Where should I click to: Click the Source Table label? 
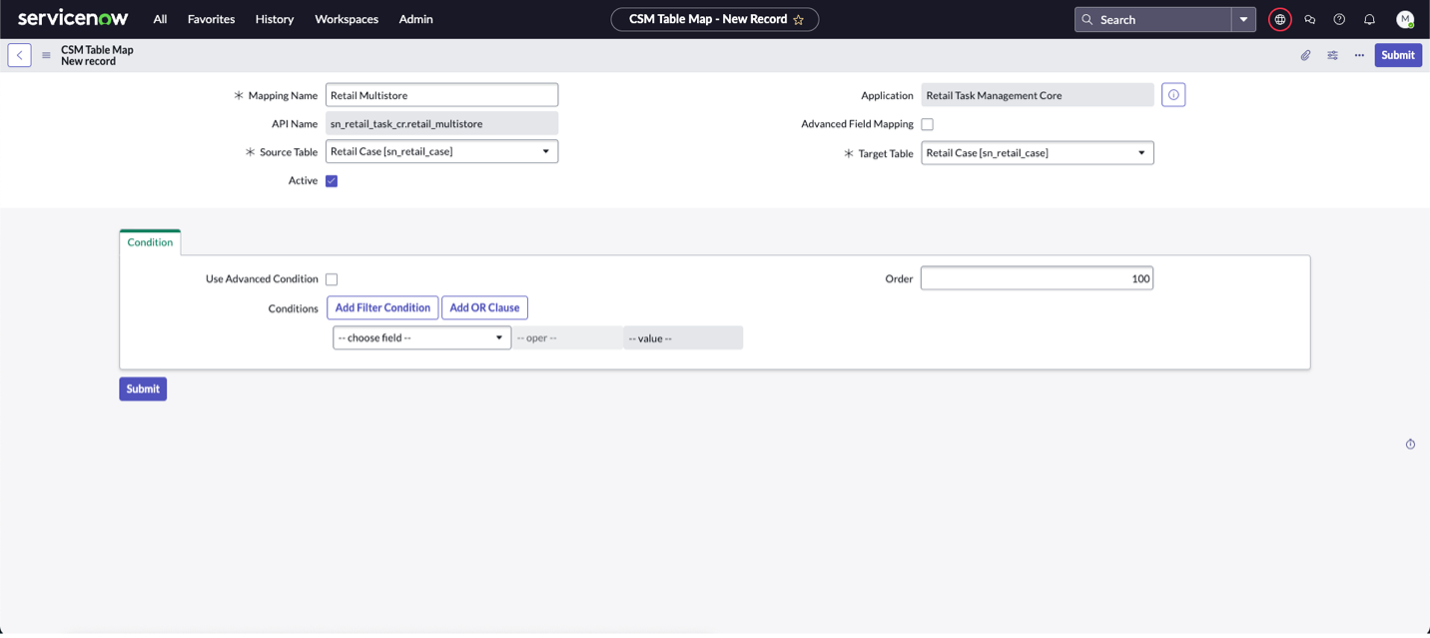(289, 153)
